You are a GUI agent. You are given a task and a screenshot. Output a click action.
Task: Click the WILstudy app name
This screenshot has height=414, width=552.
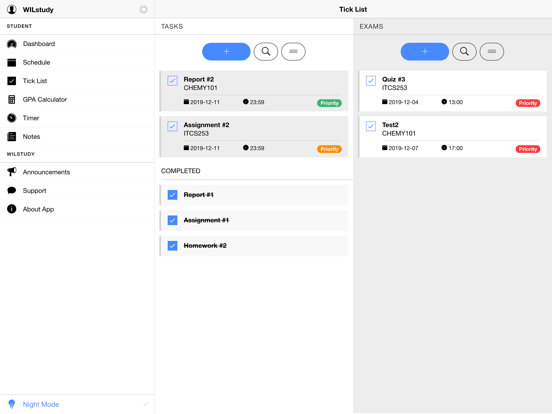point(38,10)
